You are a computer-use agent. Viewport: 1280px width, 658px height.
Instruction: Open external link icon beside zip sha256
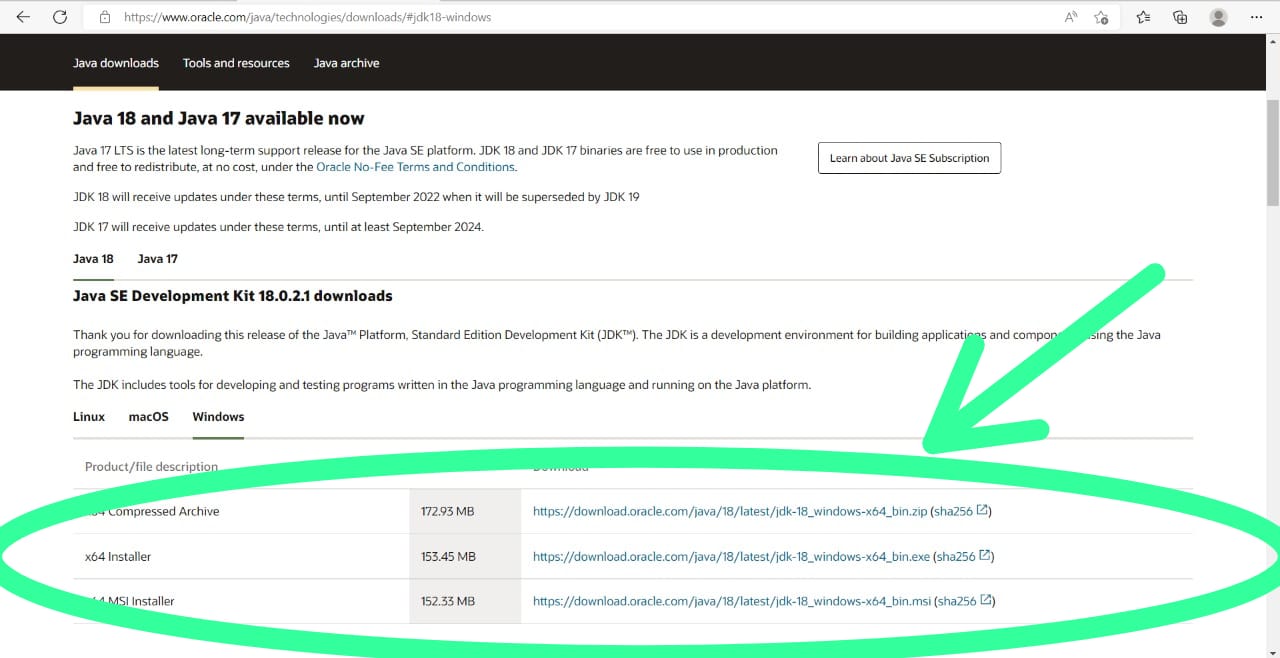983,510
